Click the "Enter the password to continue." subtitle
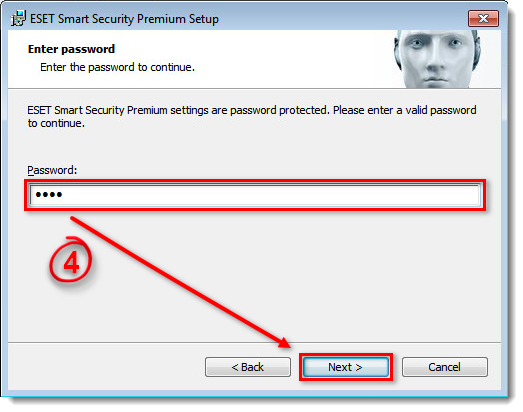The image size is (523, 412). pyautogui.click(x=117, y=67)
